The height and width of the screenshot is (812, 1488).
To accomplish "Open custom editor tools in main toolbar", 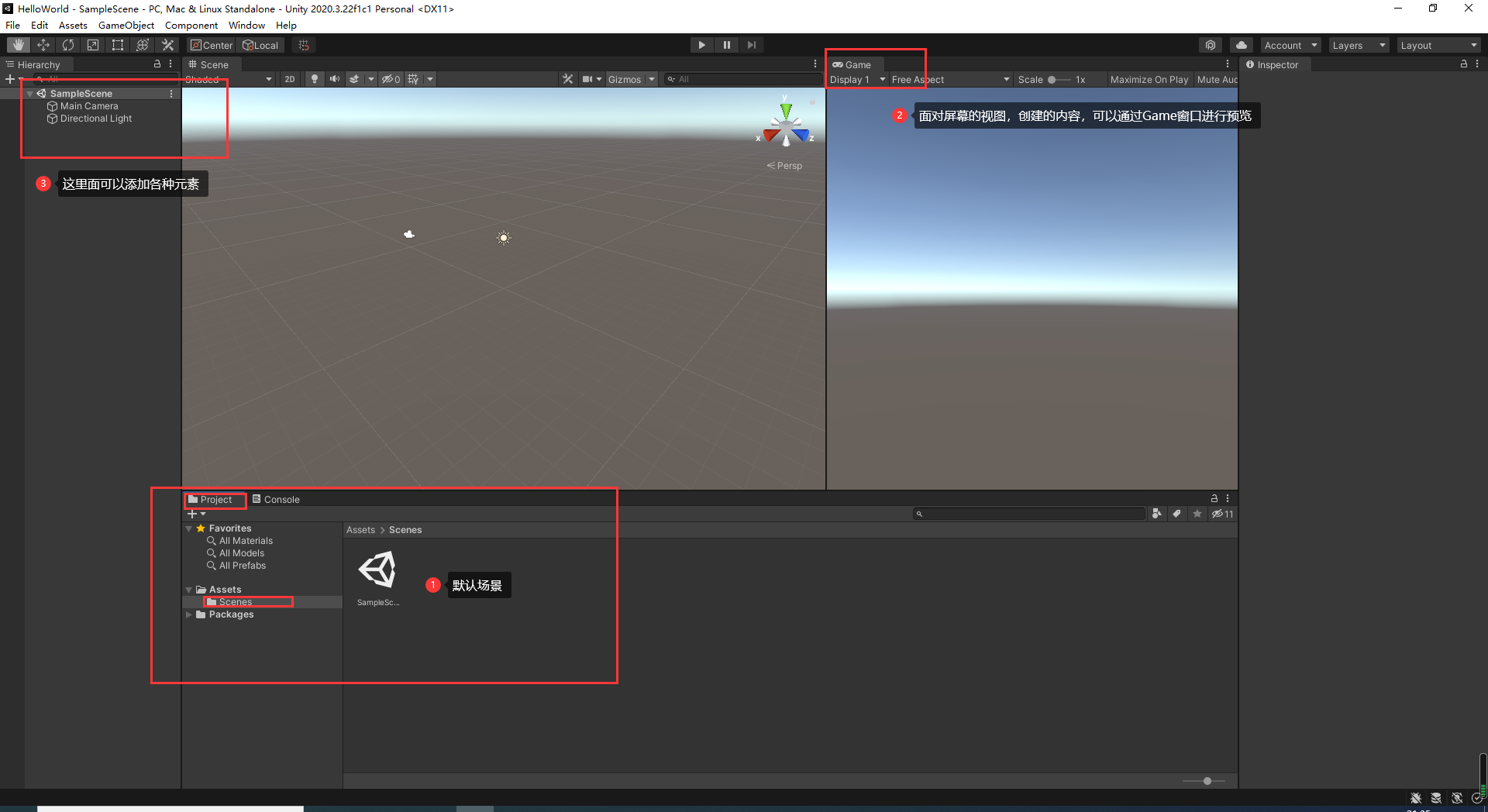I will [167, 45].
